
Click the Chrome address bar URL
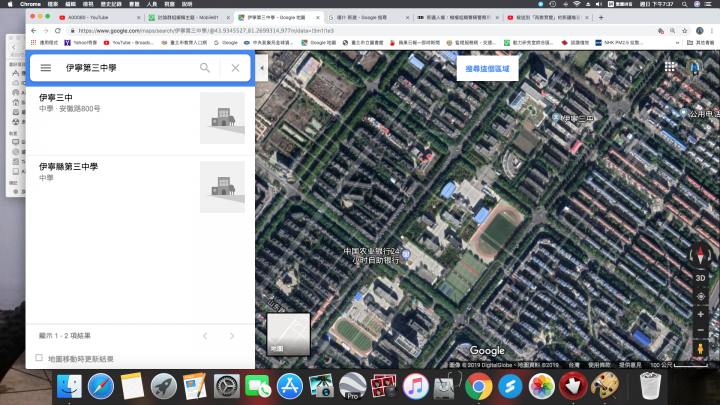[x=206, y=31]
